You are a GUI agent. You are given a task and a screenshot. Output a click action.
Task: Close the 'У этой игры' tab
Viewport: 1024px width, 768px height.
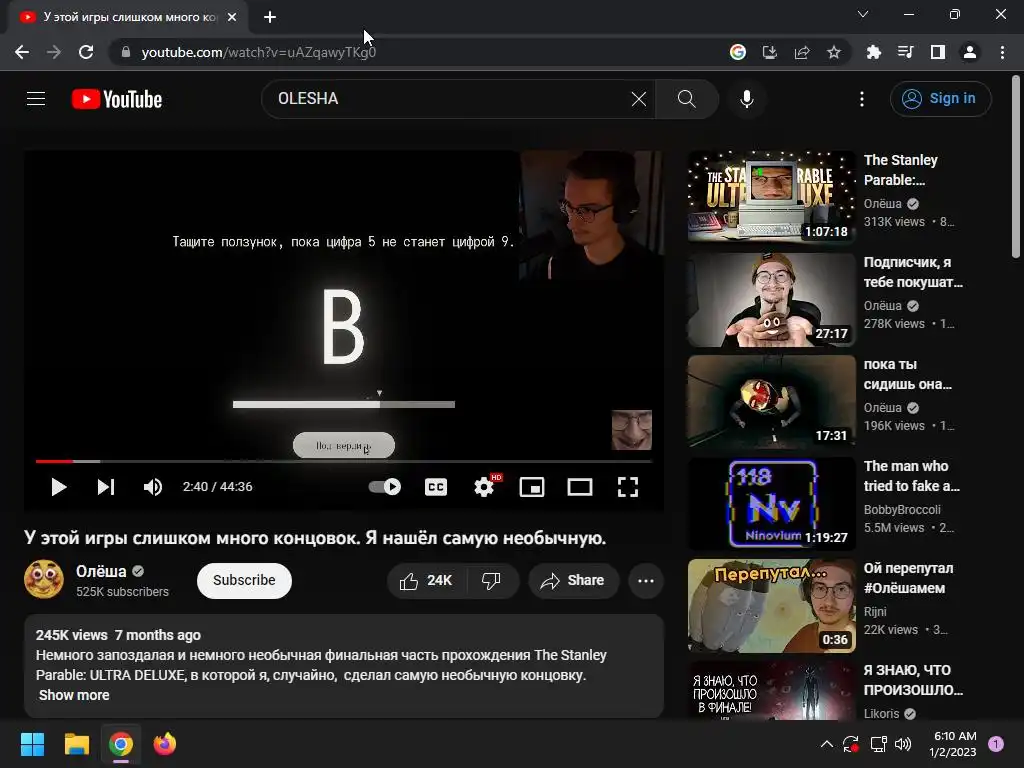[x=232, y=17]
